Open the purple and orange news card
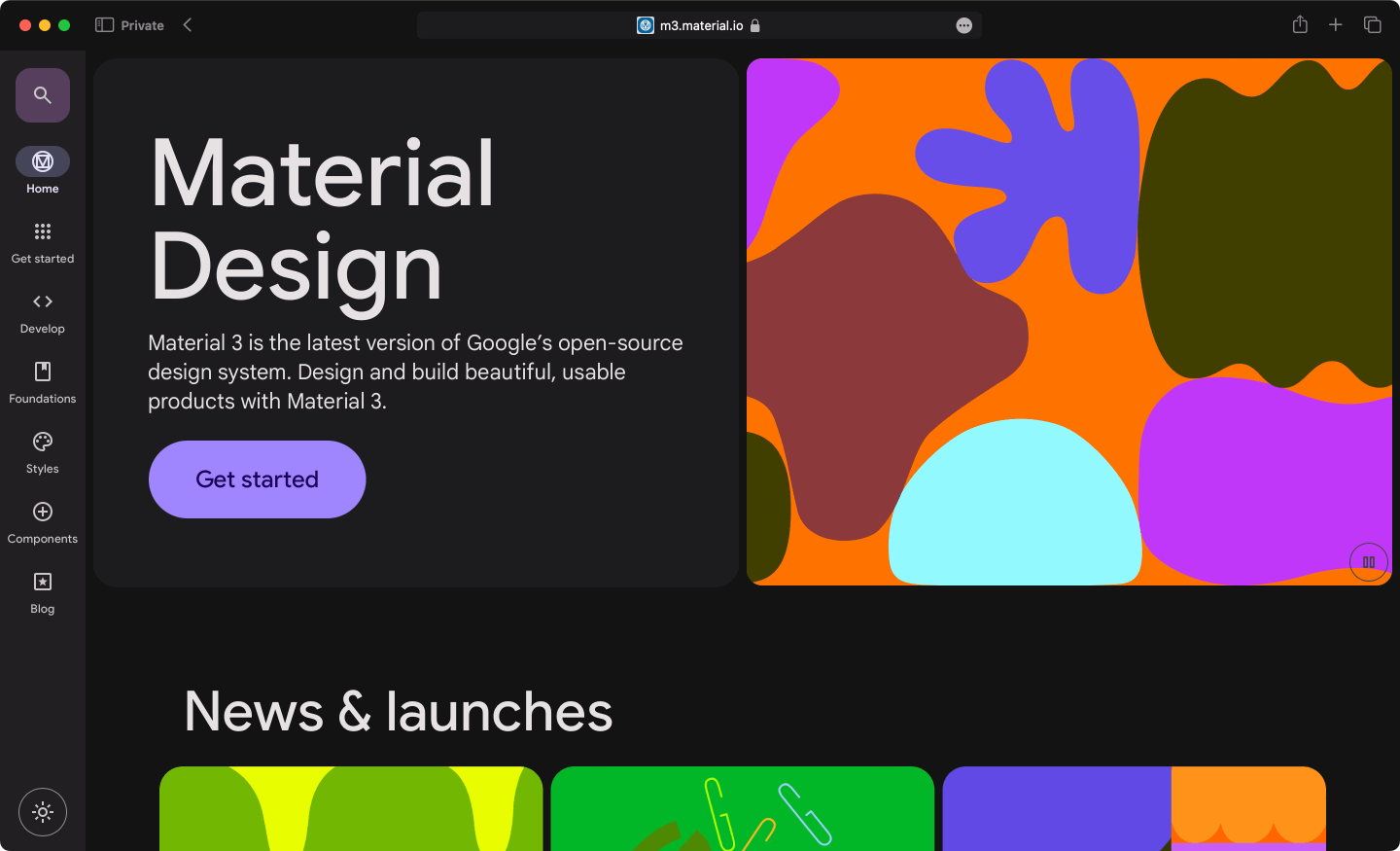The image size is (1400, 851). 1134,808
